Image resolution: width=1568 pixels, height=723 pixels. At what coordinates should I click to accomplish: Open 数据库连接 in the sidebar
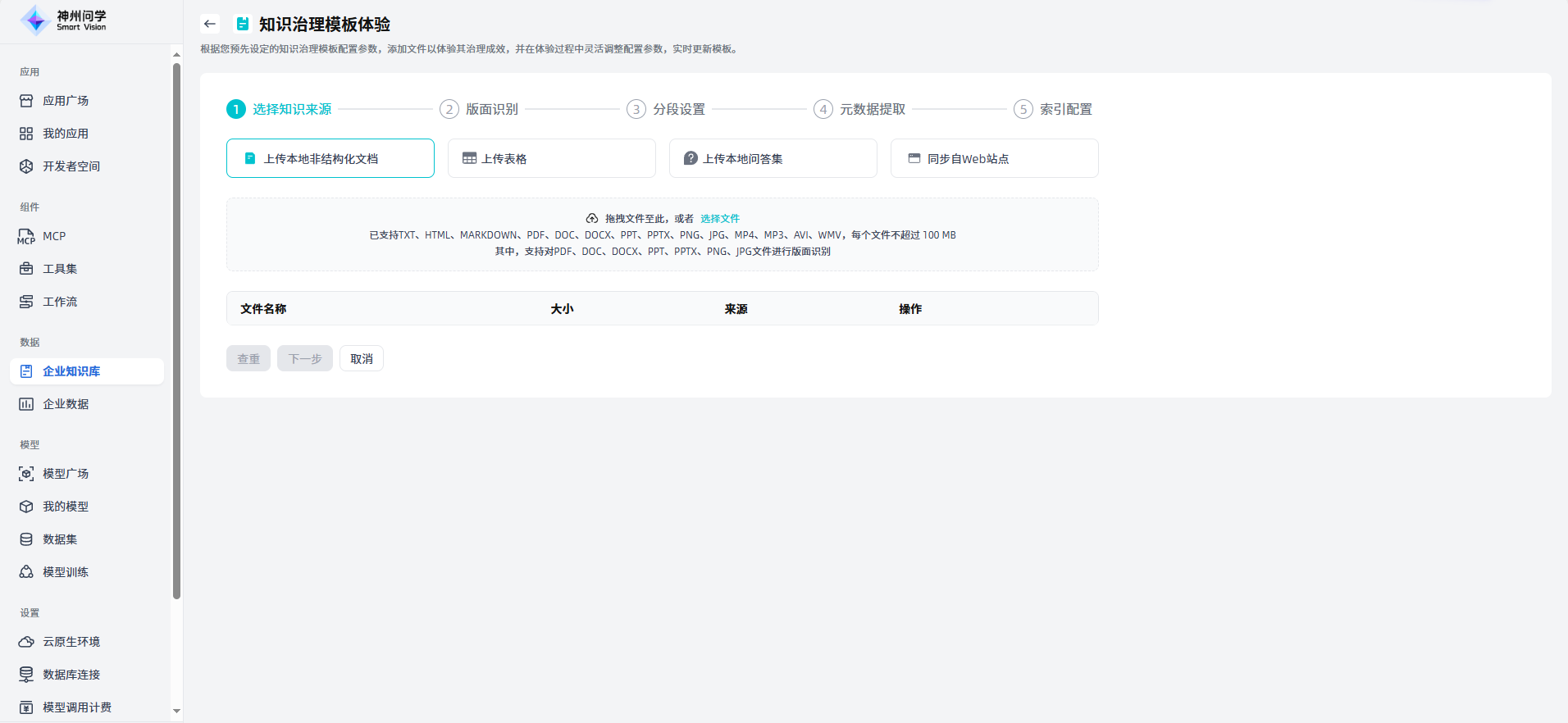click(x=71, y=675)
